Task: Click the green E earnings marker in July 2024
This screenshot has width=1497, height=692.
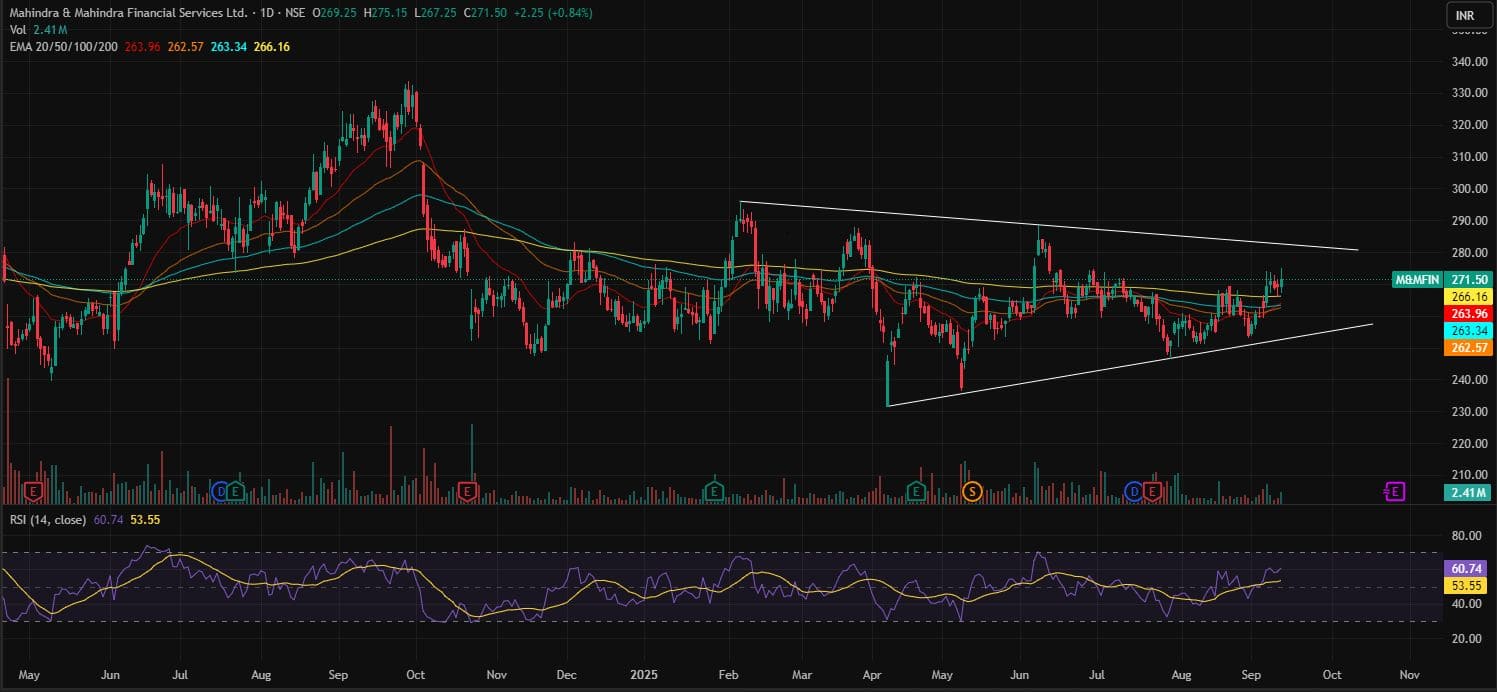Action: [236, 491]
